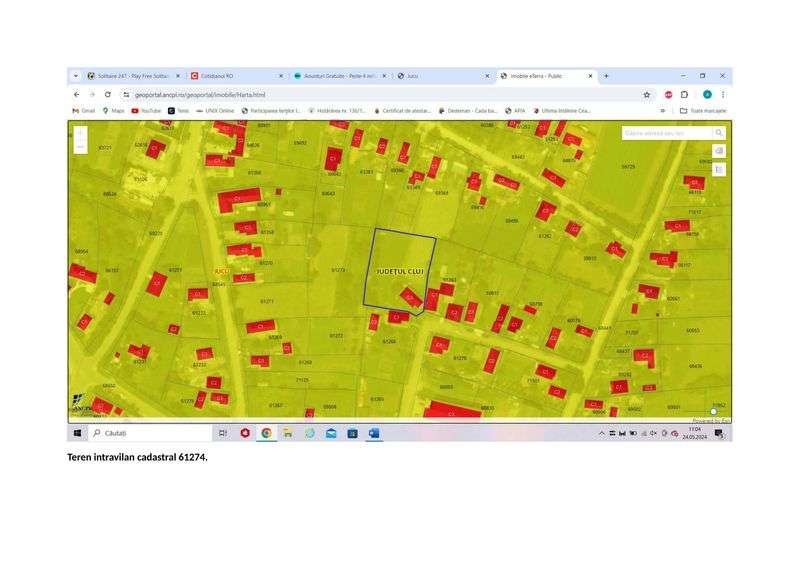Open a new browser tab

(x=606, y=76)
